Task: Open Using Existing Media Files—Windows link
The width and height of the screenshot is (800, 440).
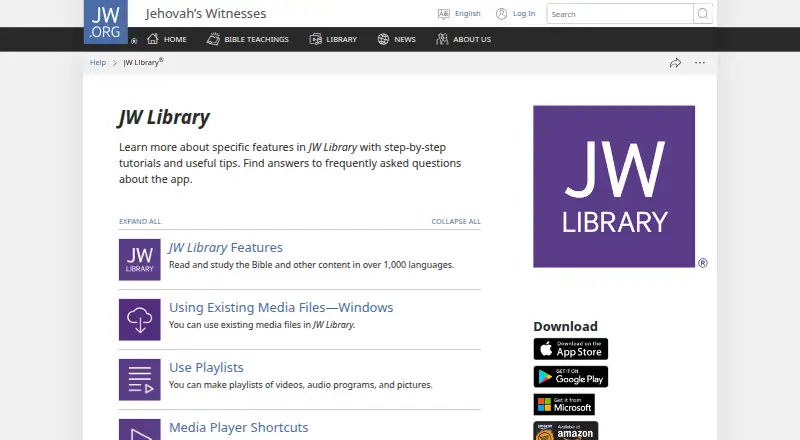Action: 281,307
